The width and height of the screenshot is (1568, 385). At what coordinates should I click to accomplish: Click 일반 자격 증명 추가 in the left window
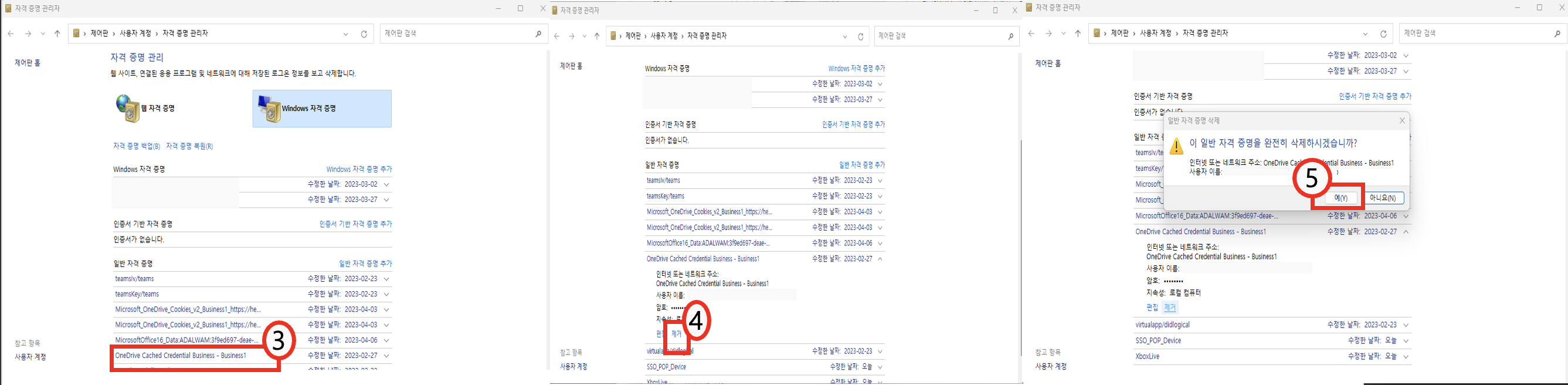coord(365,264)
